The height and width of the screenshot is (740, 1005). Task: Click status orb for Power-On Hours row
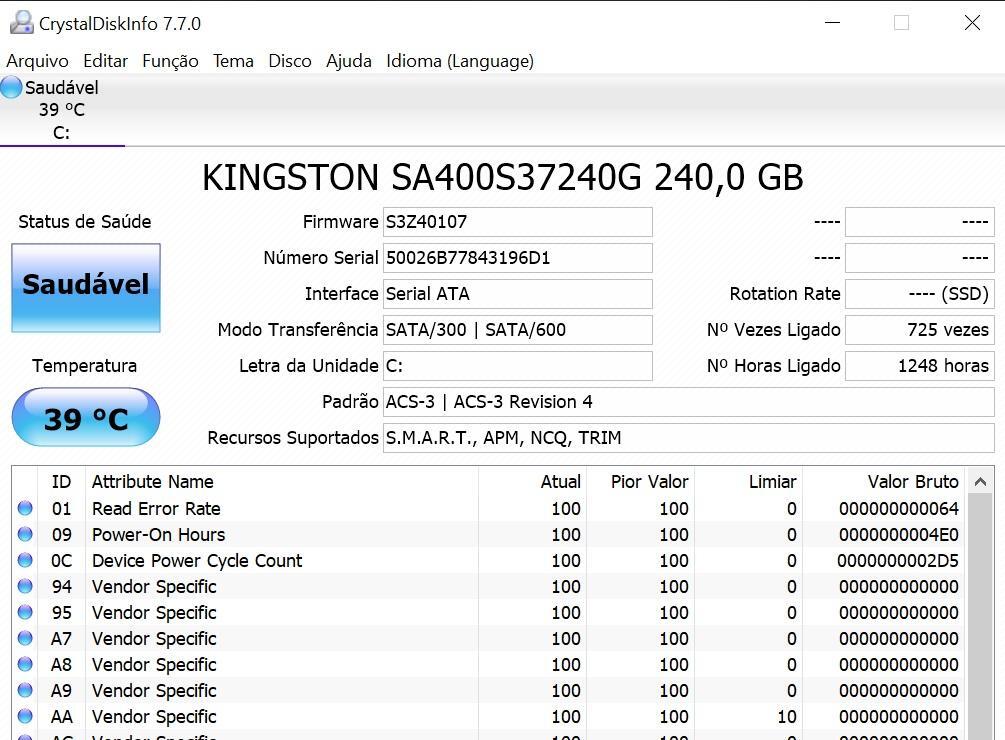click(25, 534)
